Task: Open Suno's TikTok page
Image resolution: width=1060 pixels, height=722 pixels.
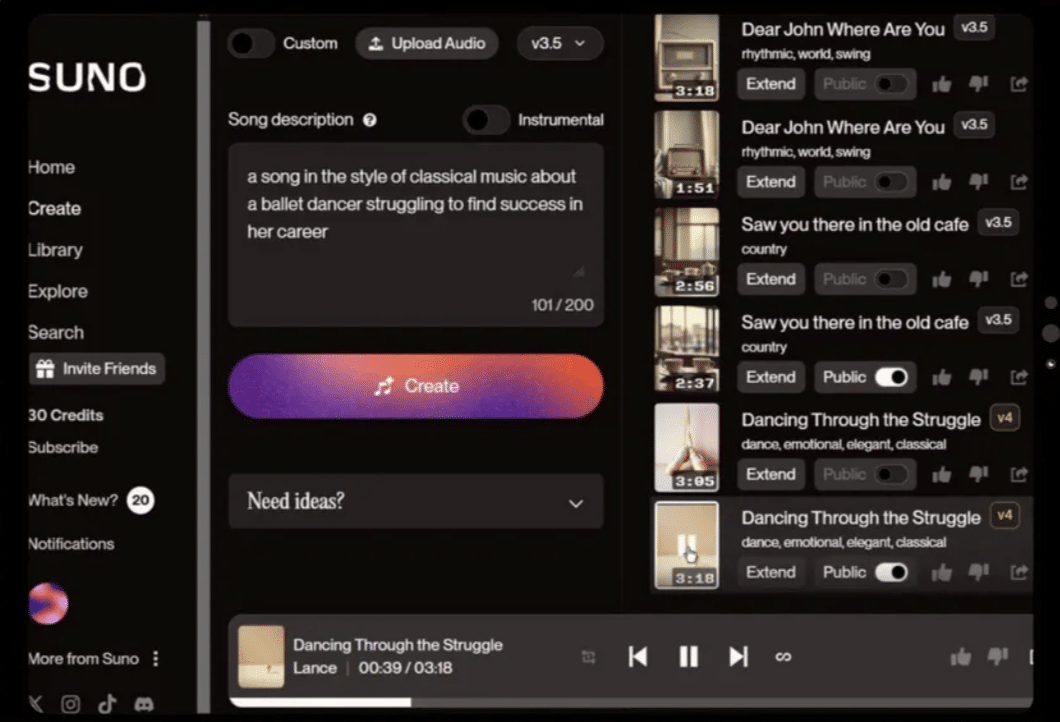Action: (x=107, y=704)
